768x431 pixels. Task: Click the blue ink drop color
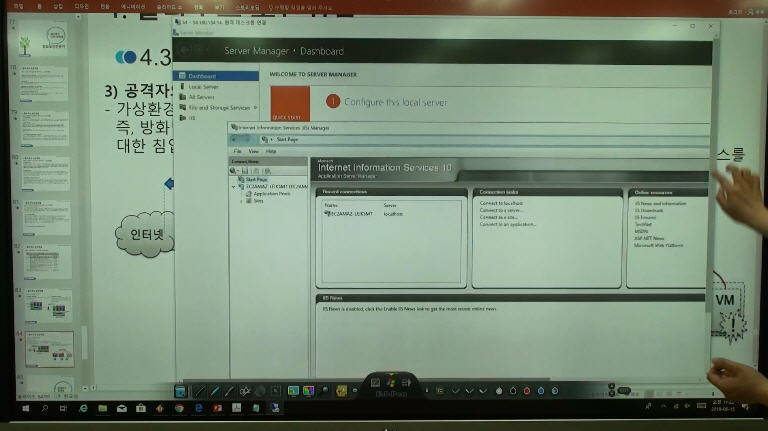(x=541, y=391)
